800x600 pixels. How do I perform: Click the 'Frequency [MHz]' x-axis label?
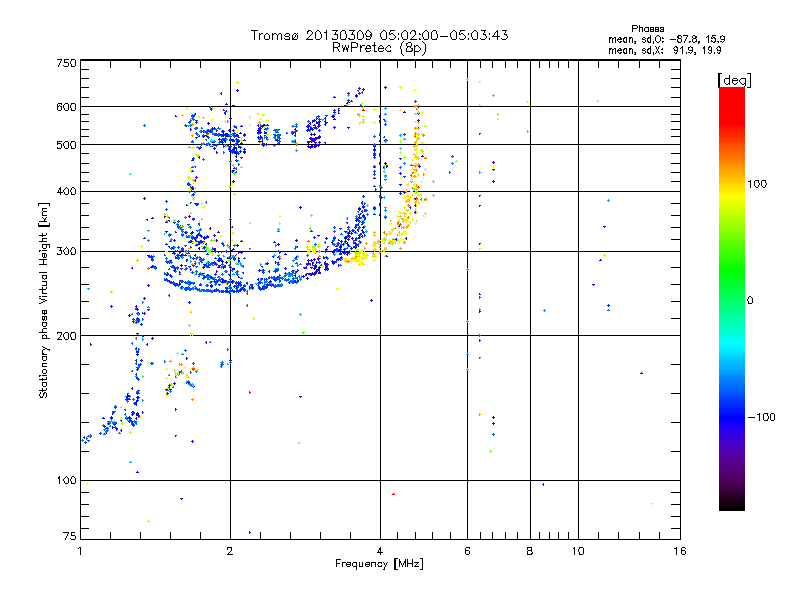point(379,564)
